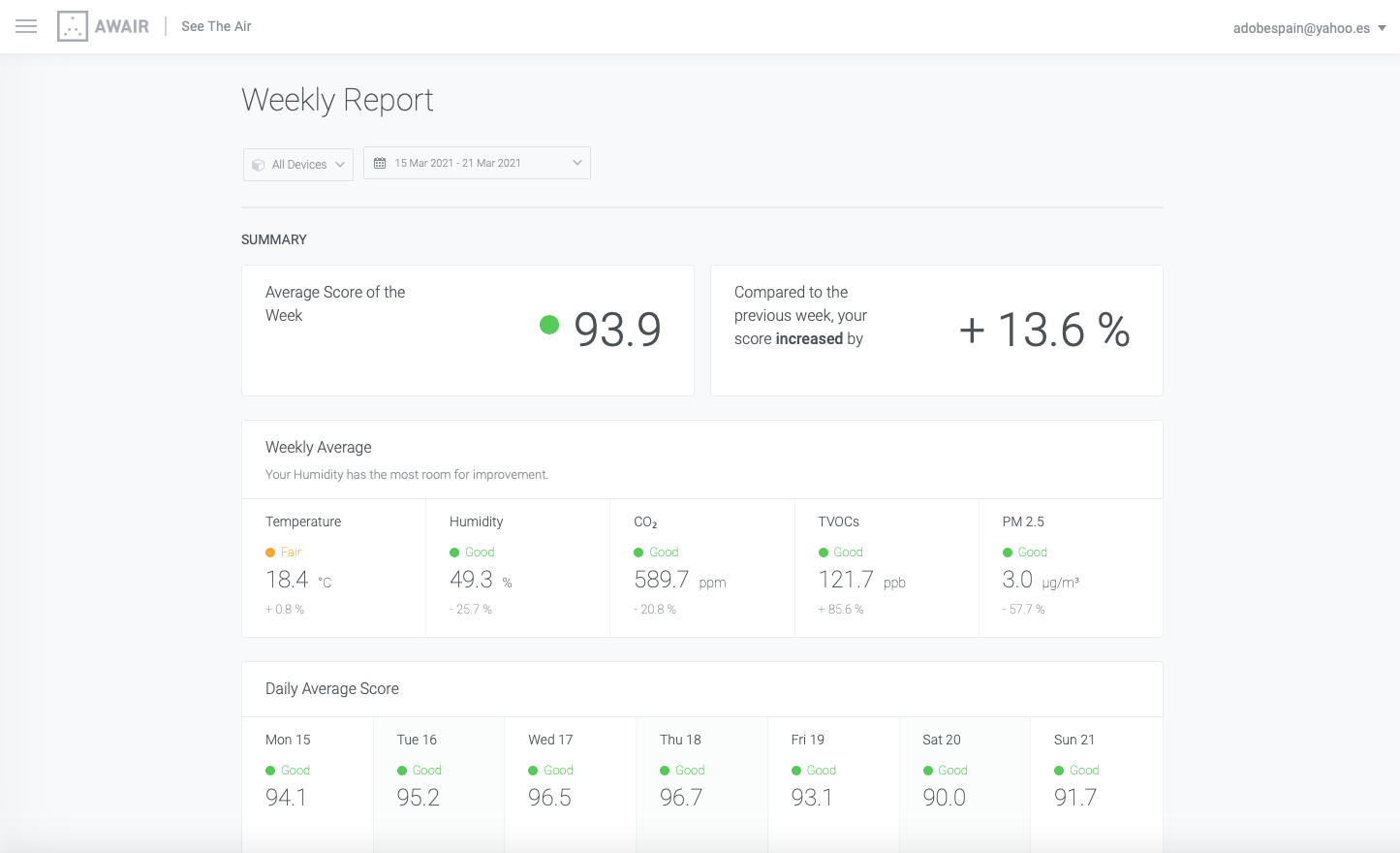Viewport: 1400px width, 853px height.
Task: Click the CO₂ weekly average card
Action: (x=701, y=567)
